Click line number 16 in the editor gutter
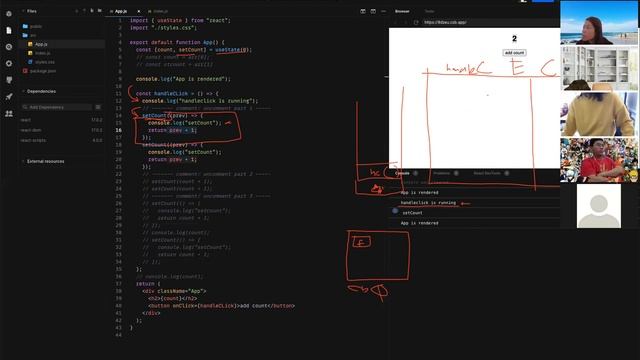 (118, 130)
